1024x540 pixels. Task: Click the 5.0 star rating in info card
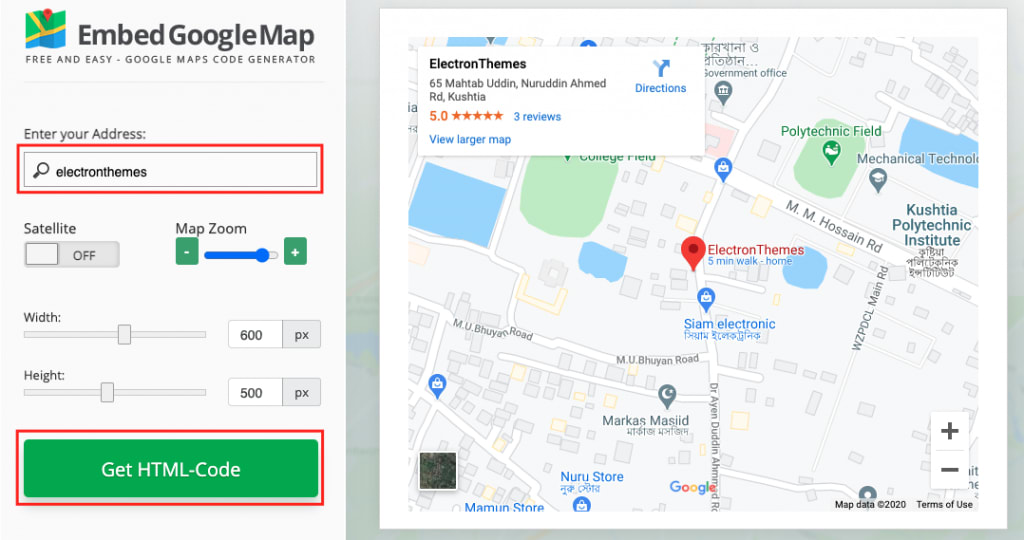click(x=466, y=116)
